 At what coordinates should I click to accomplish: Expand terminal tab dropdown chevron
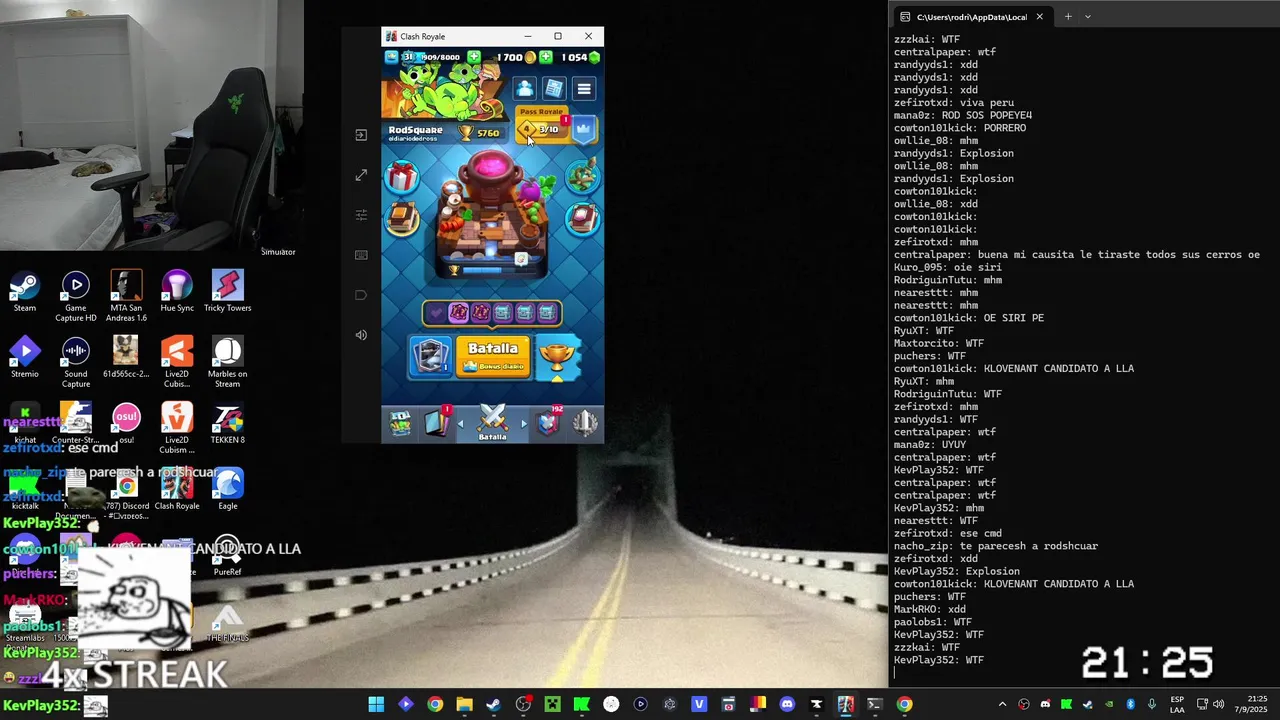point(1088,16)
